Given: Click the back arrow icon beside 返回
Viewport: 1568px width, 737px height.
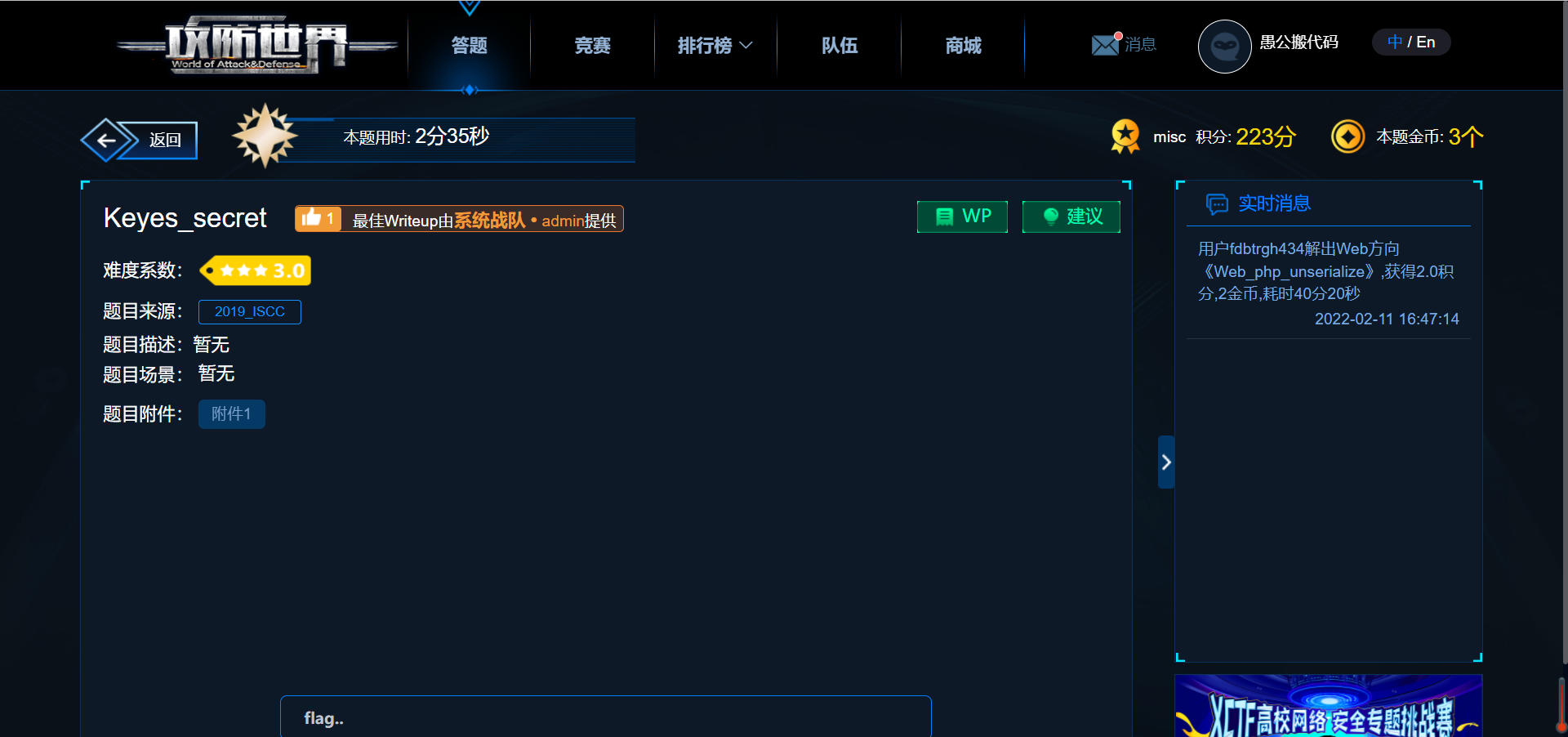Looking at the screenshot, I should coord(108,140).
